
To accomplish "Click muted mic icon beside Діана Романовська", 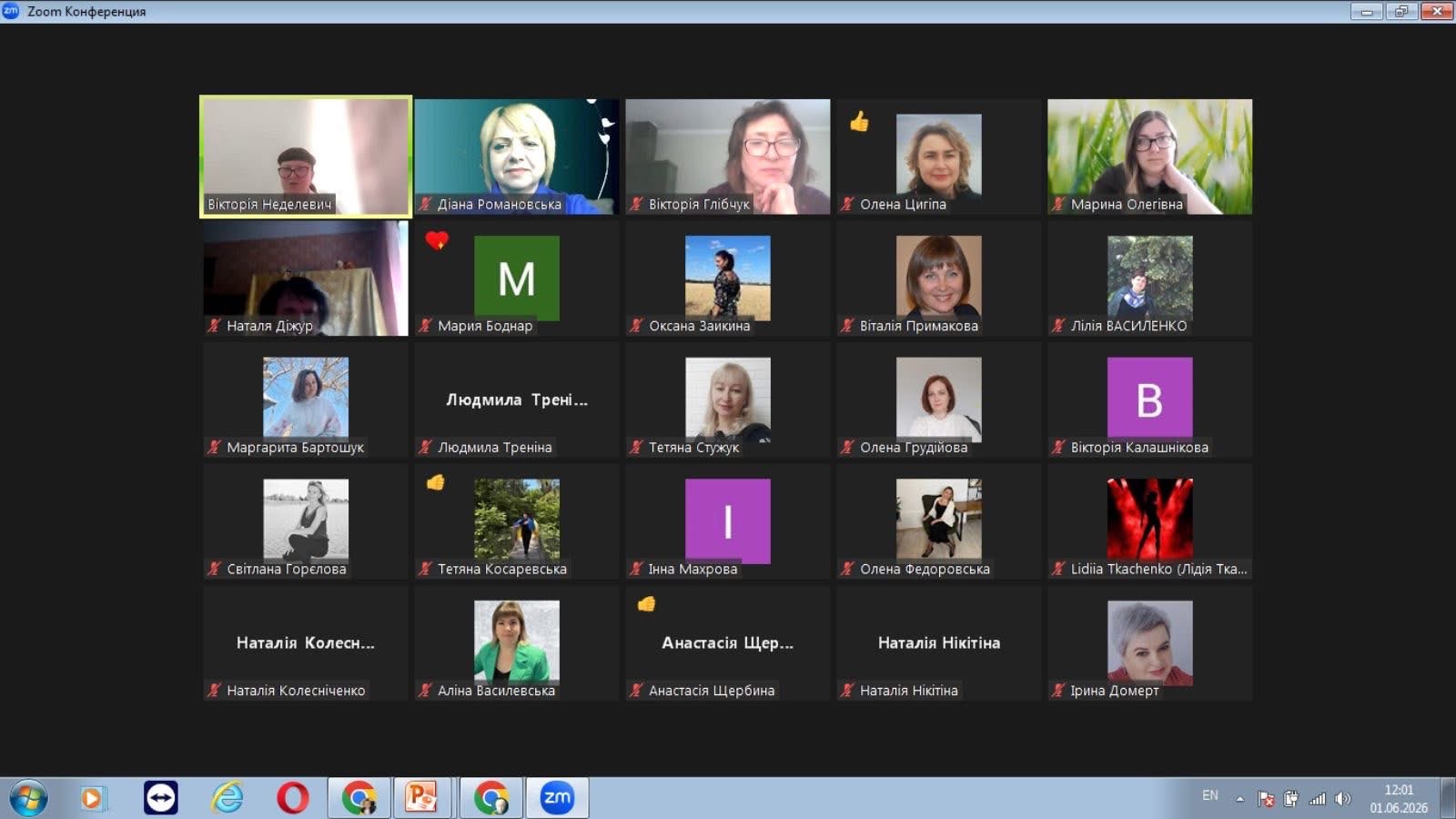I will (x=425, y=204).
